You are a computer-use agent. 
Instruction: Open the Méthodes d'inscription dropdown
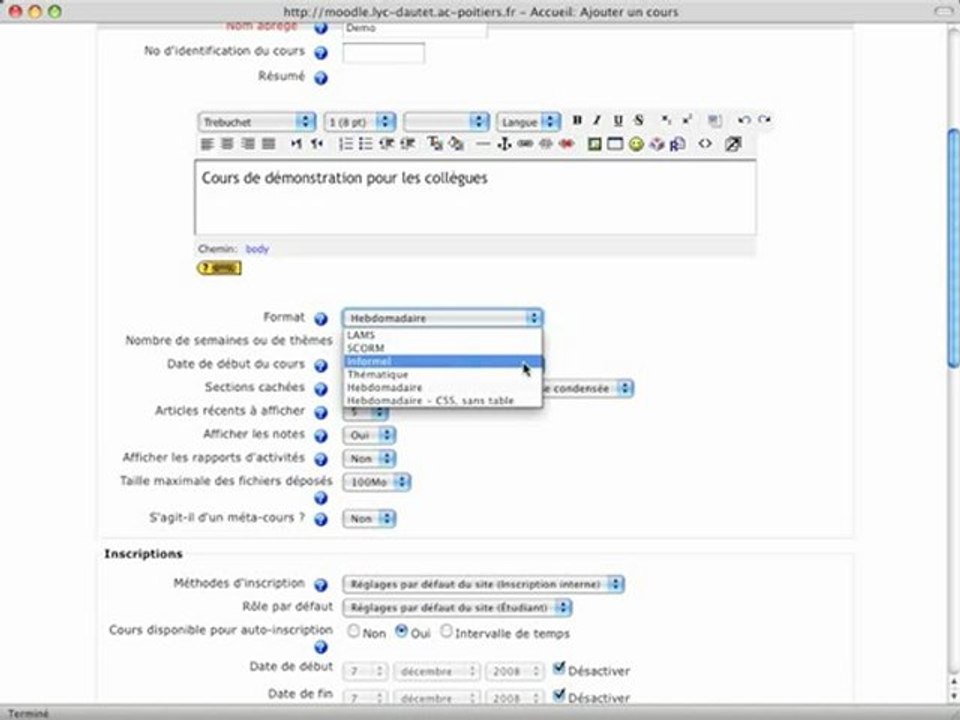[483, 584]
